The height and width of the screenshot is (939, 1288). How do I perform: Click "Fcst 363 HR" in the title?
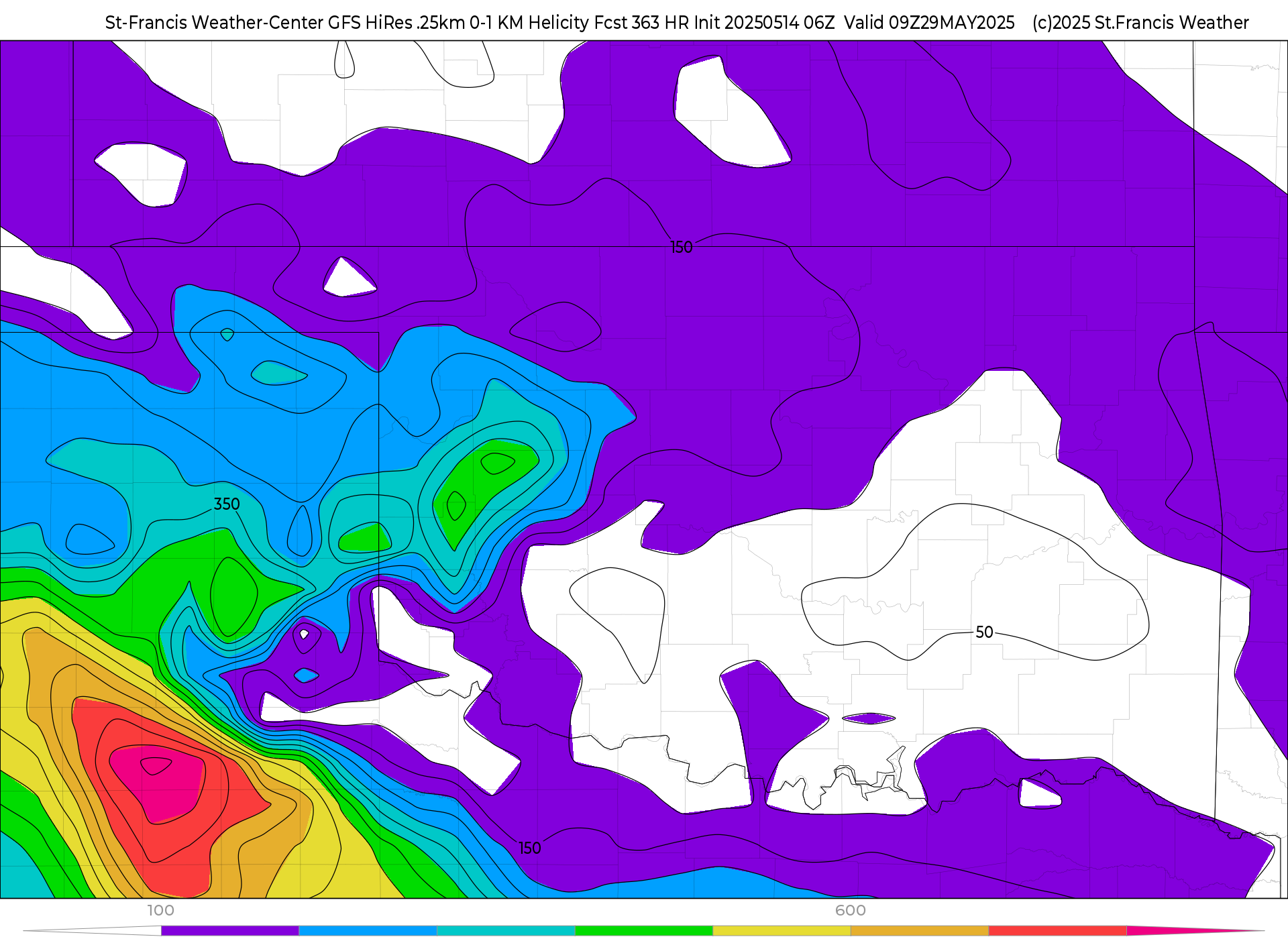(x=642, y=23)
